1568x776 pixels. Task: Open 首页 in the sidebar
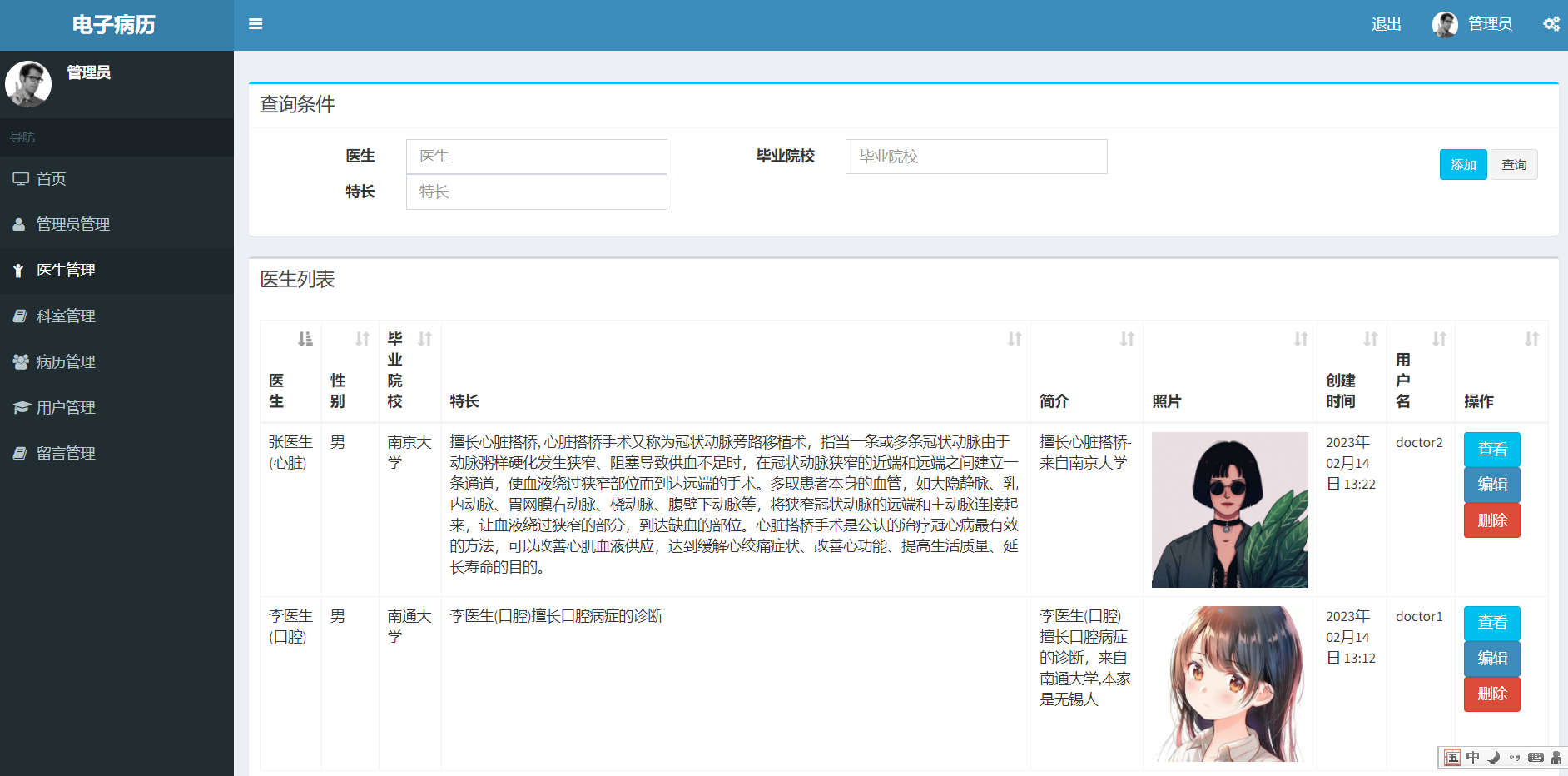pos(117,179)
